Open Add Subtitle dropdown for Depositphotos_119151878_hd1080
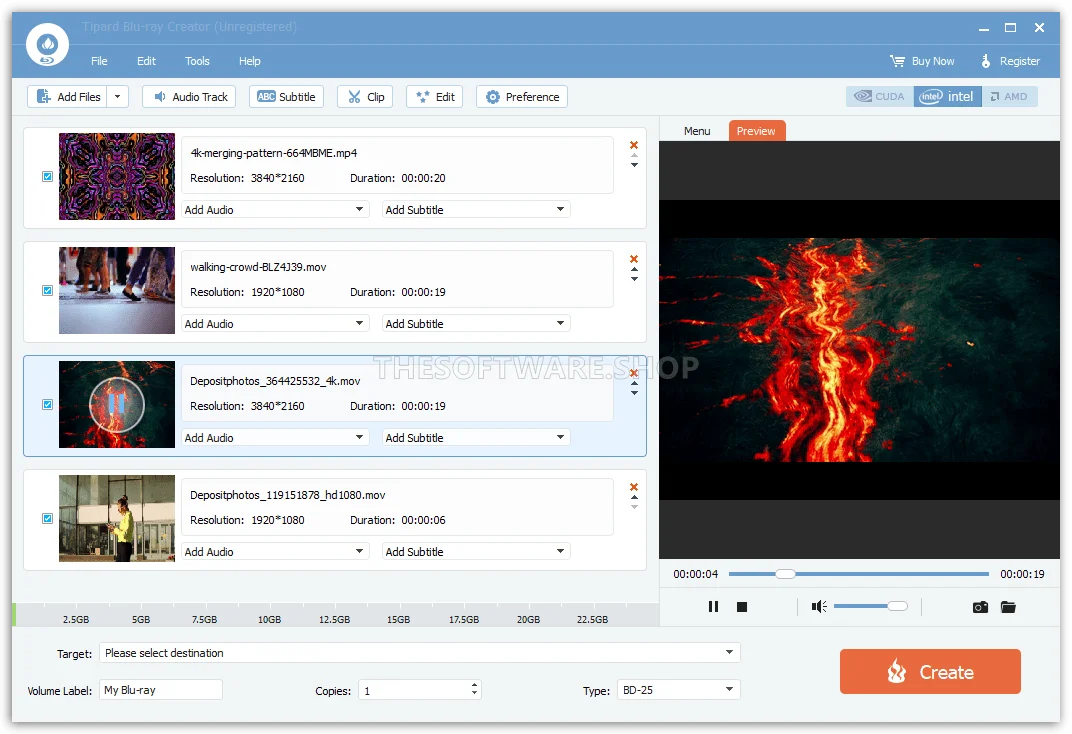 pyautogui.click(x=476, y=552)
